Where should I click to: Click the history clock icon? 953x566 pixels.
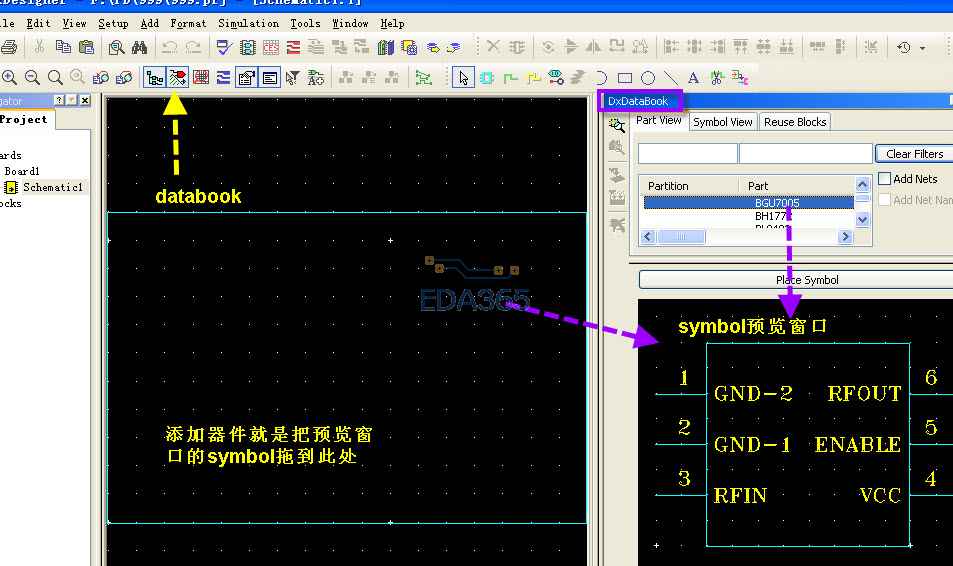click(904, 47)
